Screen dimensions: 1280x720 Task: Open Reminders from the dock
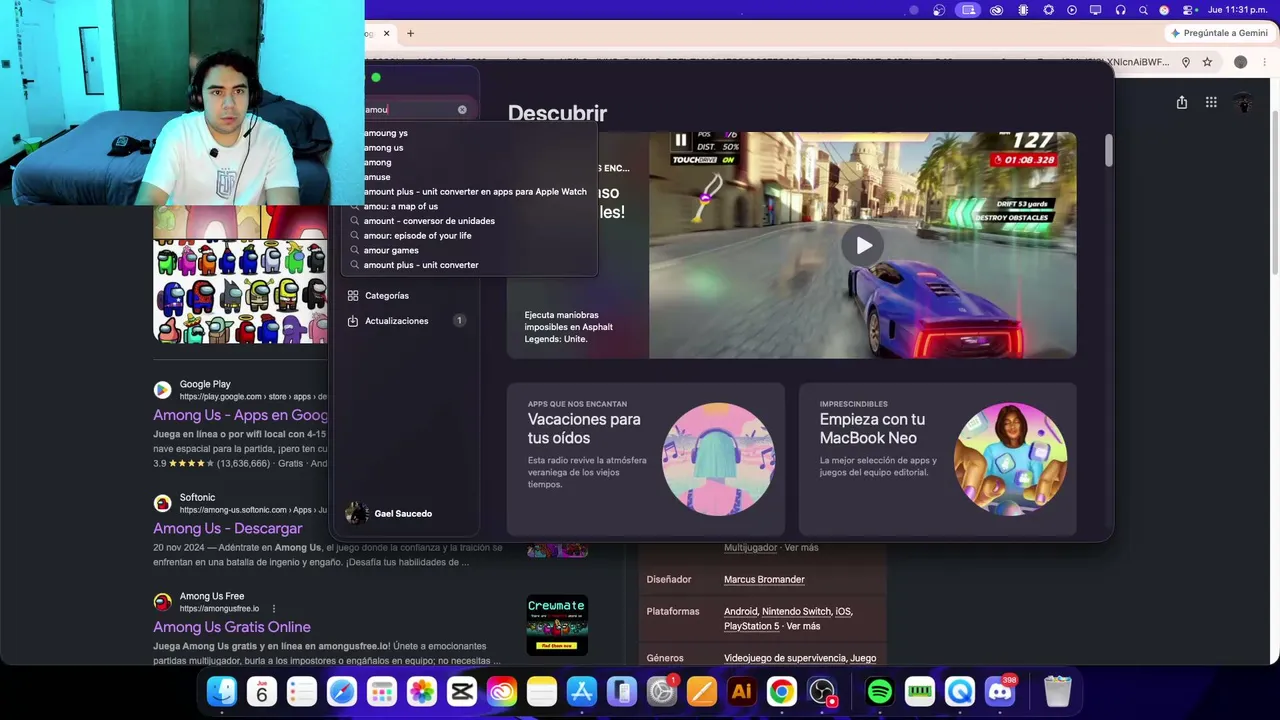pyautogui.click(x=302, y=691)
